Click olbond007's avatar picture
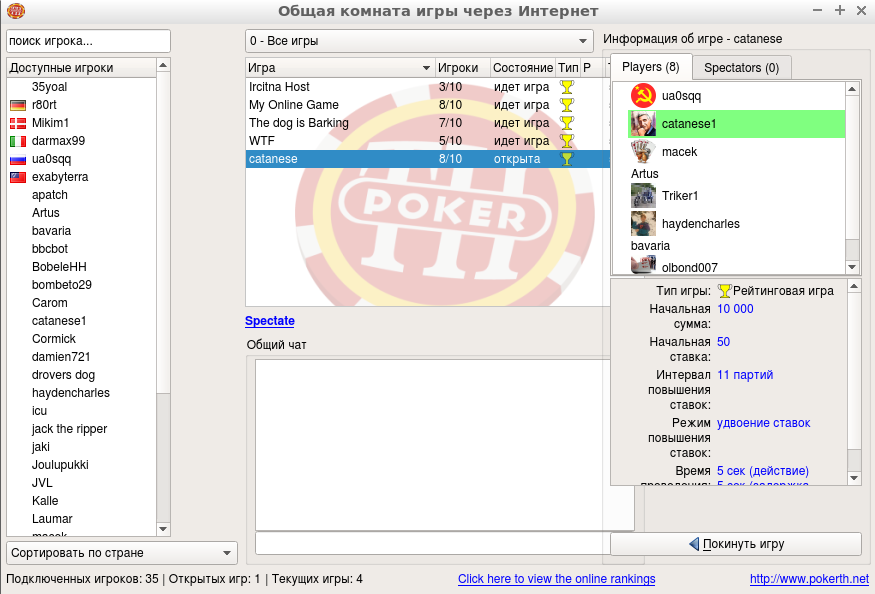This screenshot has width=875, height=594. tap(643, 264)
